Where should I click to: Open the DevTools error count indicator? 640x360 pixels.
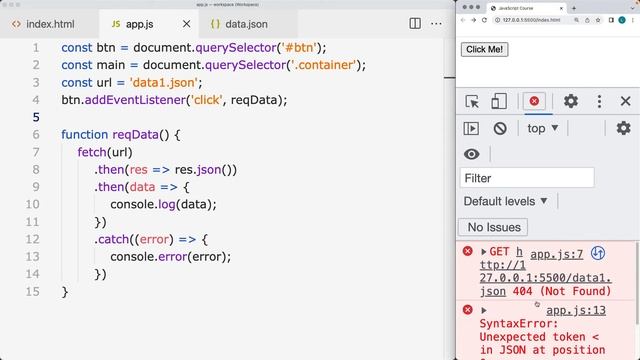point(534,101)
